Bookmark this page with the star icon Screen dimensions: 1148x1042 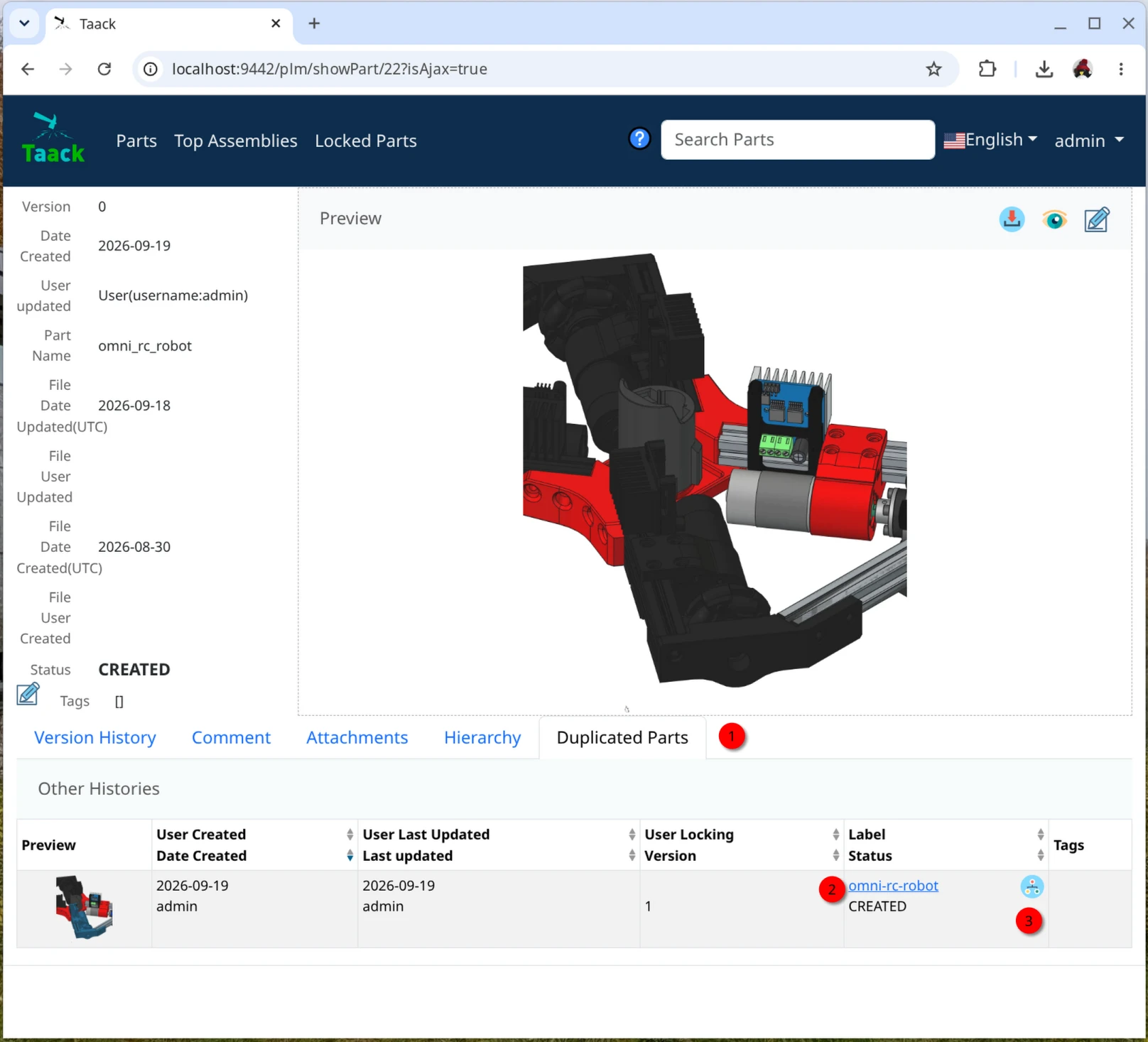[933, 69]
